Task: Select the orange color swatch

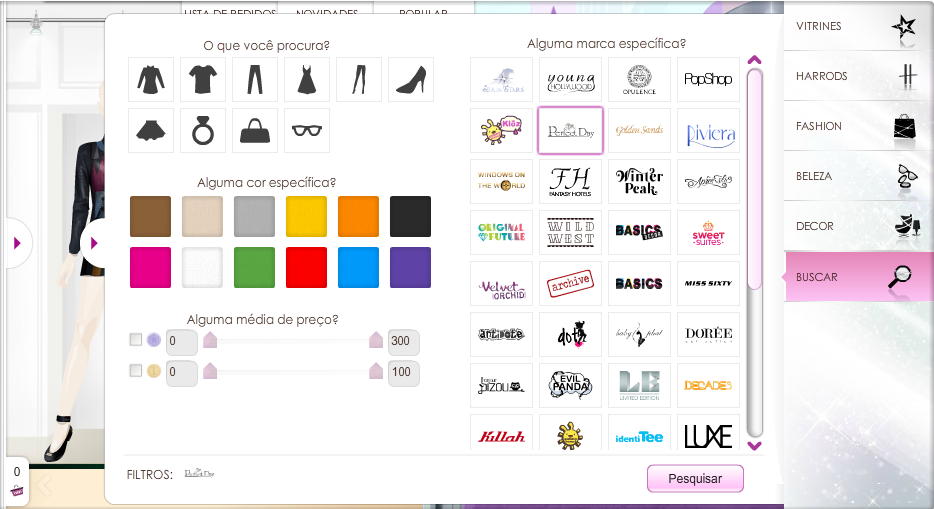Action: click(359, 217)
